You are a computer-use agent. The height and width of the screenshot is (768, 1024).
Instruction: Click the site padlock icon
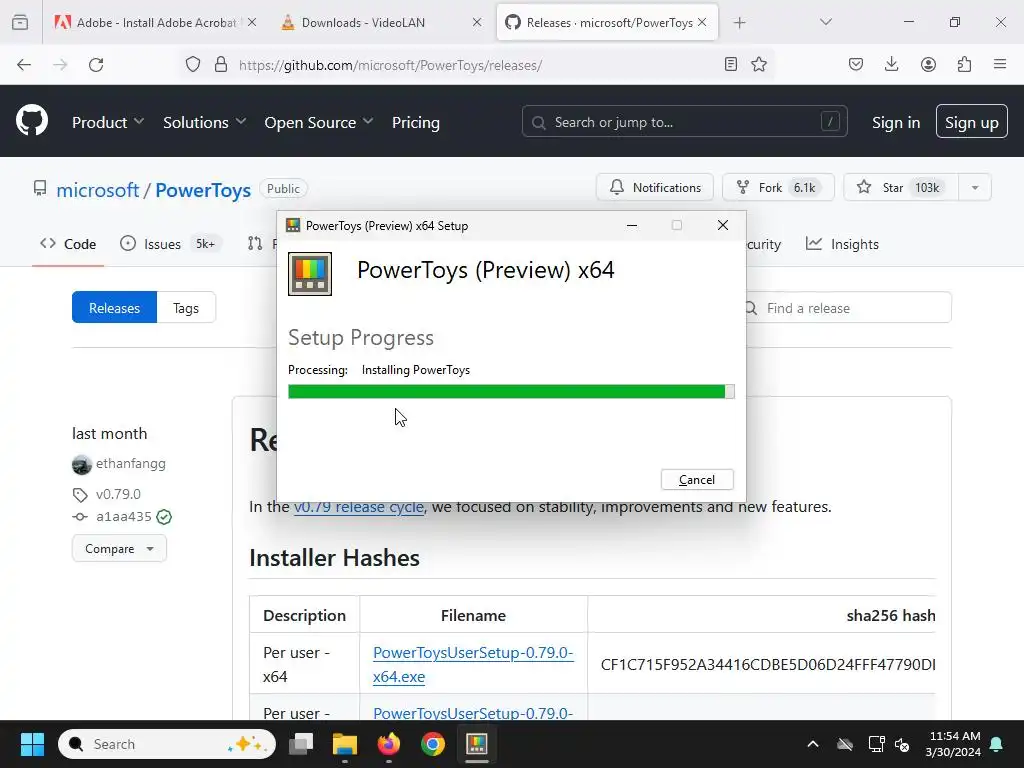click(x=221, y=65)
